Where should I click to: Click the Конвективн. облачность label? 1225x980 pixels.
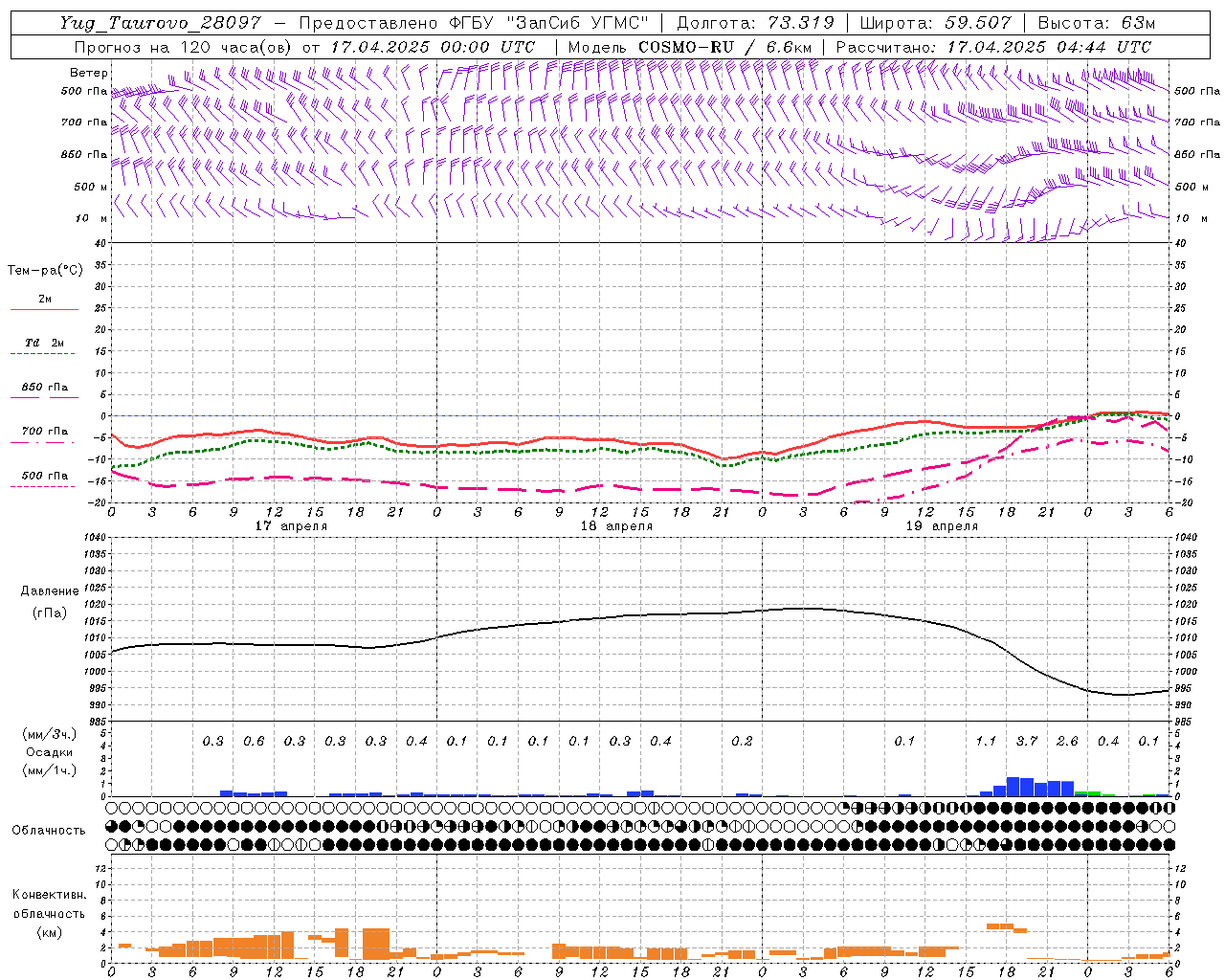coord(49,904)
